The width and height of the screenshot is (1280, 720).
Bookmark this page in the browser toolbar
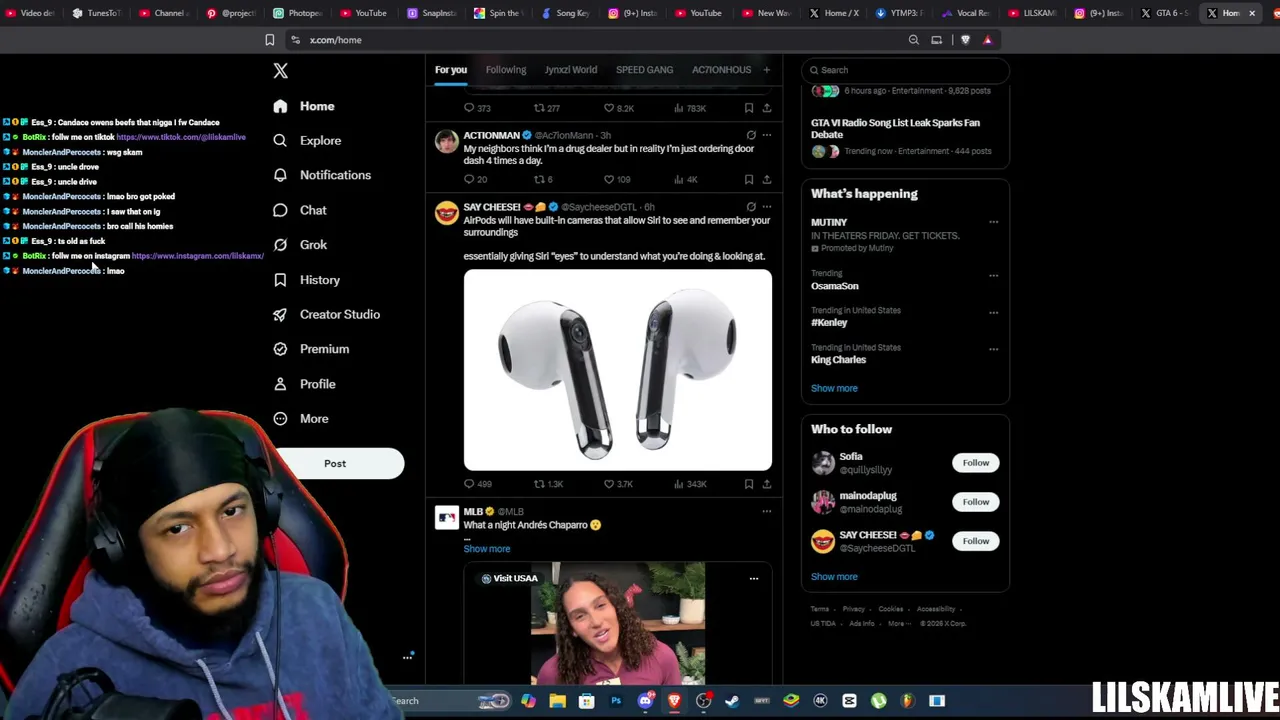(269, 40)
